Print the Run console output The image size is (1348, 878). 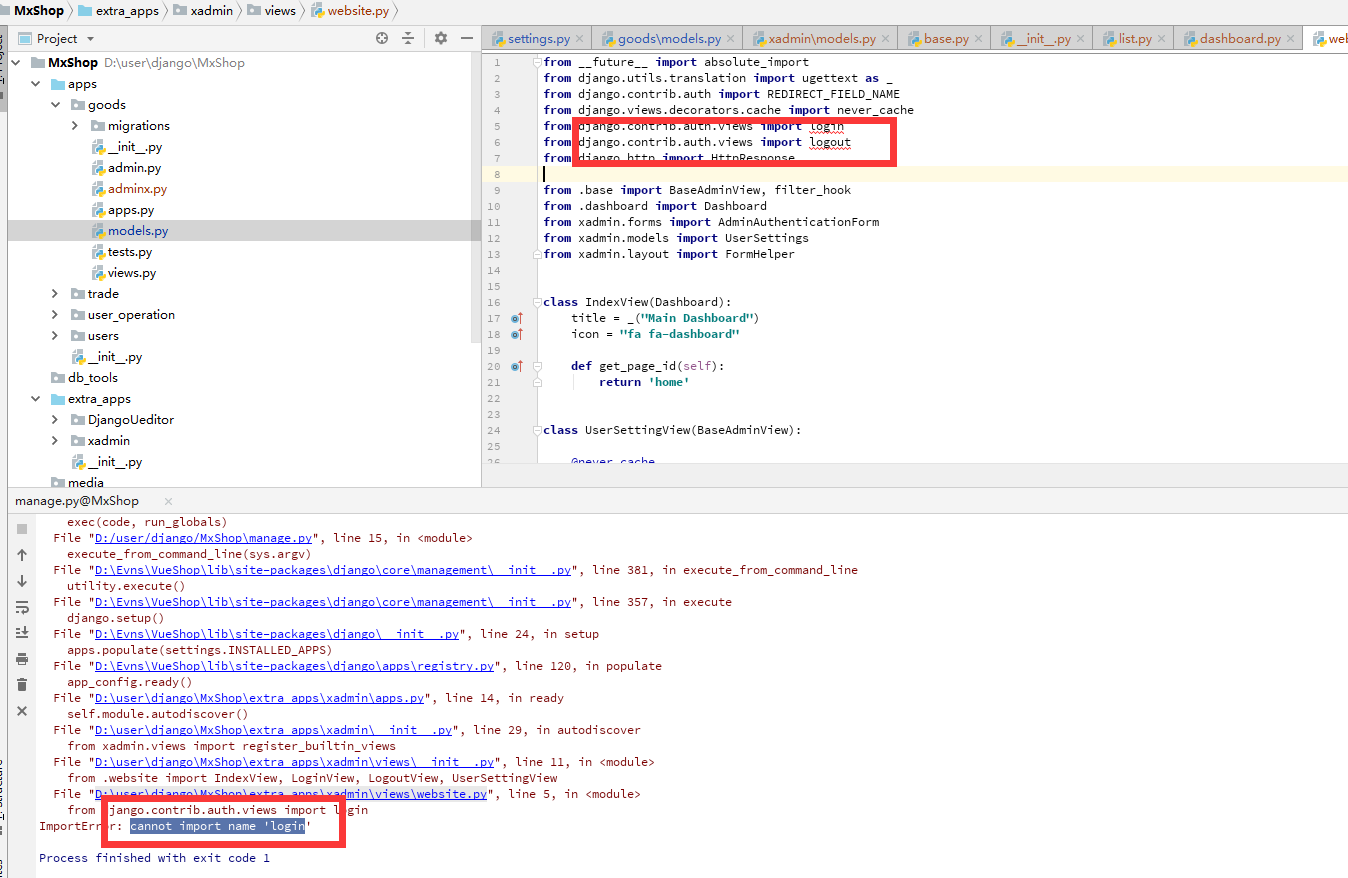pyautogui.click(x=22, y=659)
